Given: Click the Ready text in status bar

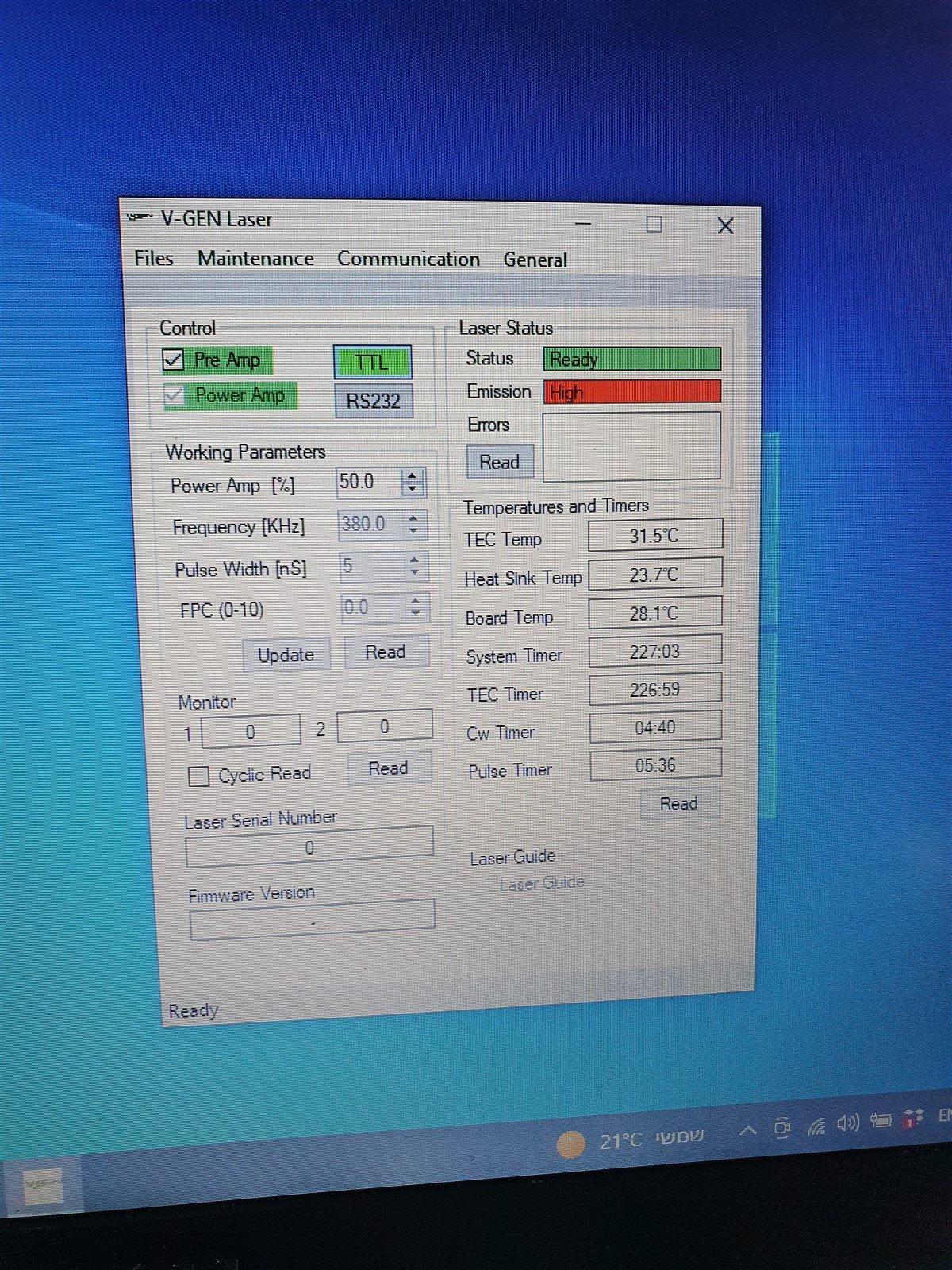Looking at the screenshot, I should (193, 1011).
